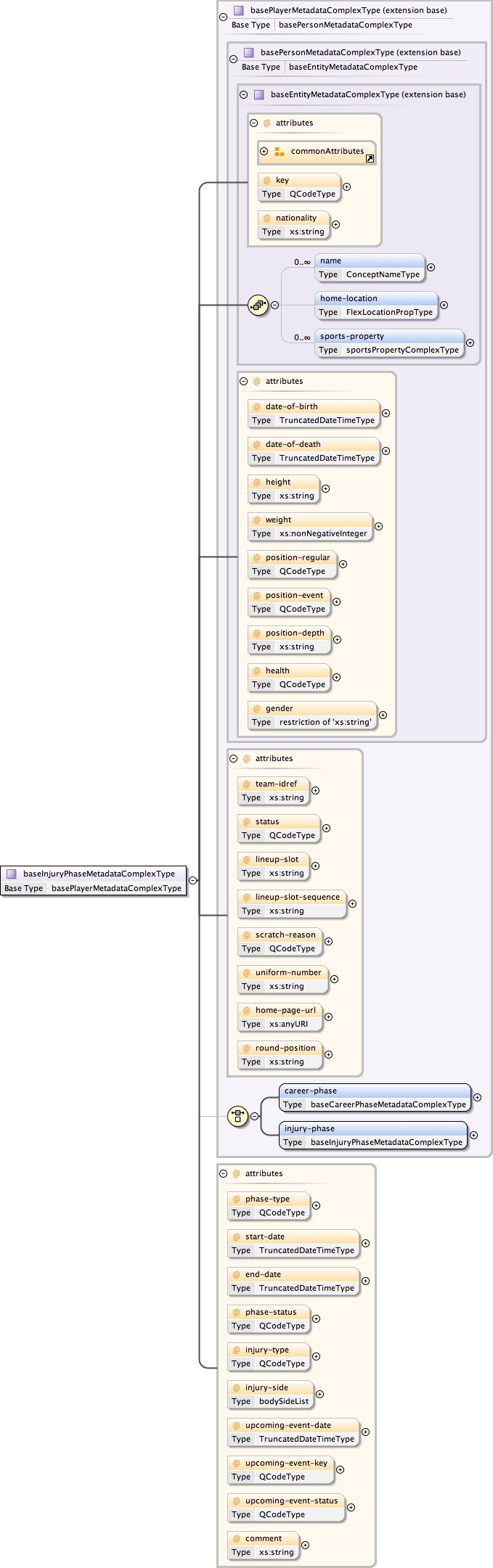Select the injury-phase element

point(373,1128)
